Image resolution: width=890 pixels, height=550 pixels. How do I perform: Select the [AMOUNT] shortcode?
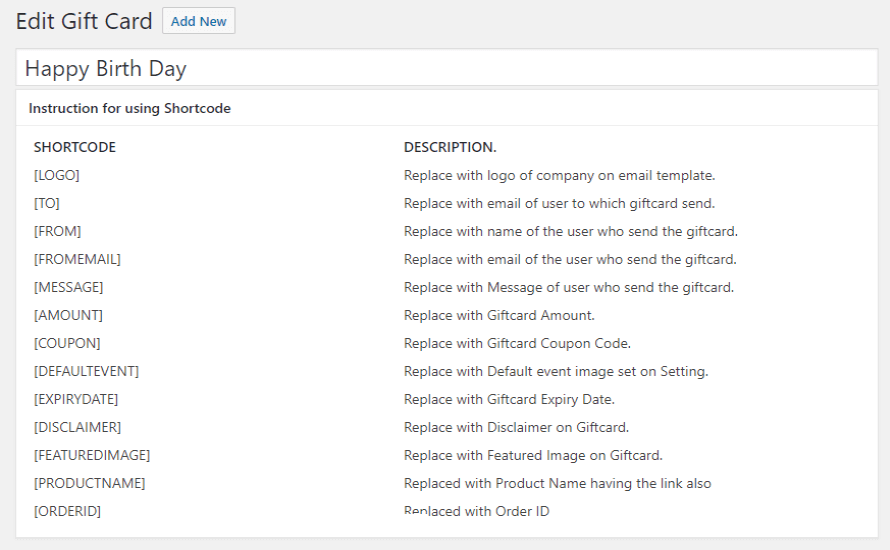pos(68,315)
